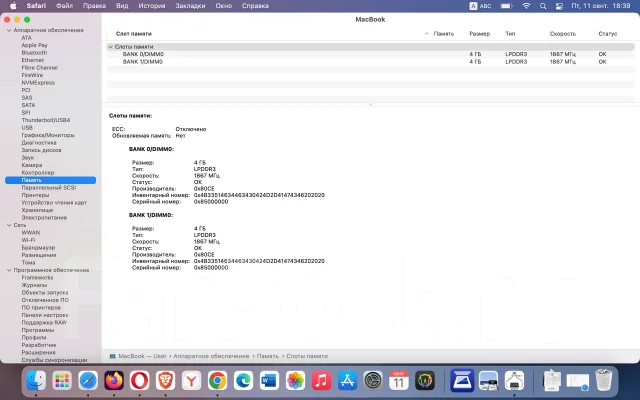This screenshot has width=640, height=400.
Task: Launch the Music app from the Dock
Action: point(321,381)
